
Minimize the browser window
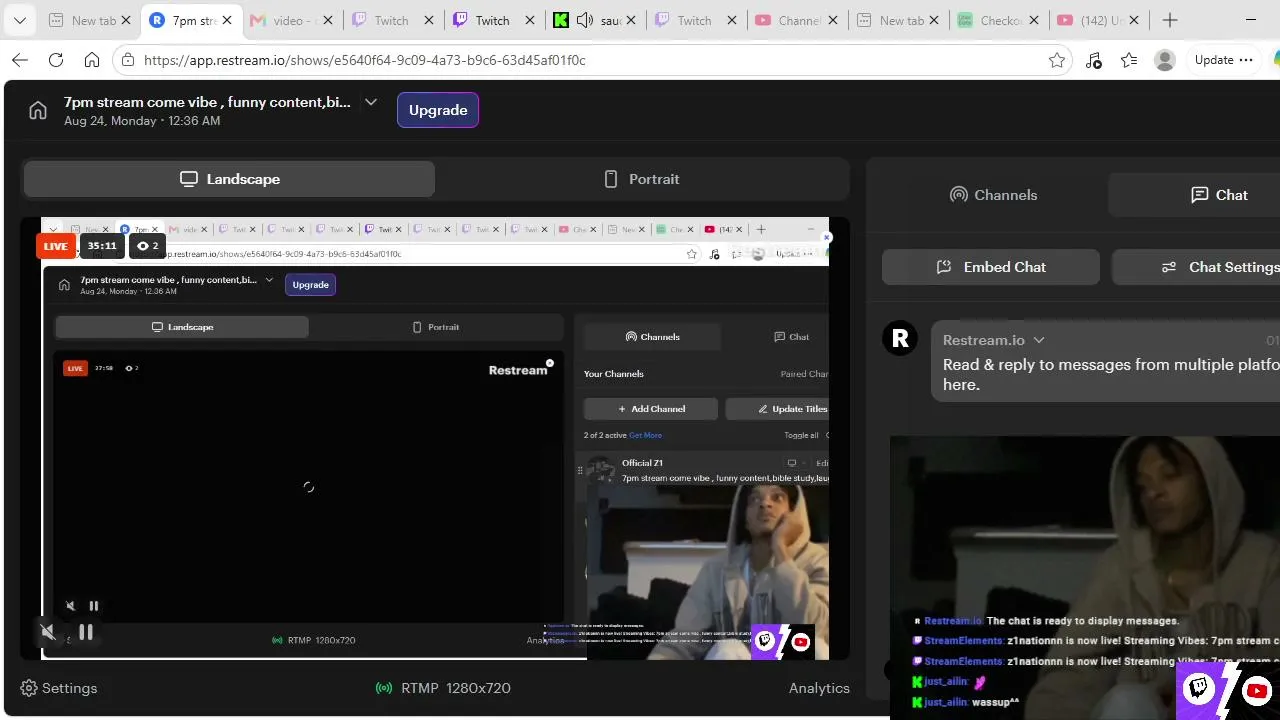[1251, 20]
